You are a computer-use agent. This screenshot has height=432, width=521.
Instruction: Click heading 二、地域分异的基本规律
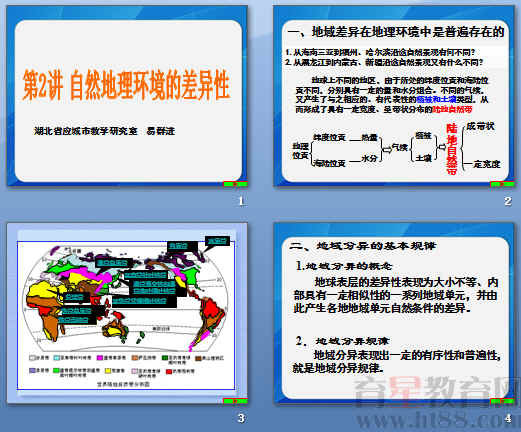click(x=363, y=246)
